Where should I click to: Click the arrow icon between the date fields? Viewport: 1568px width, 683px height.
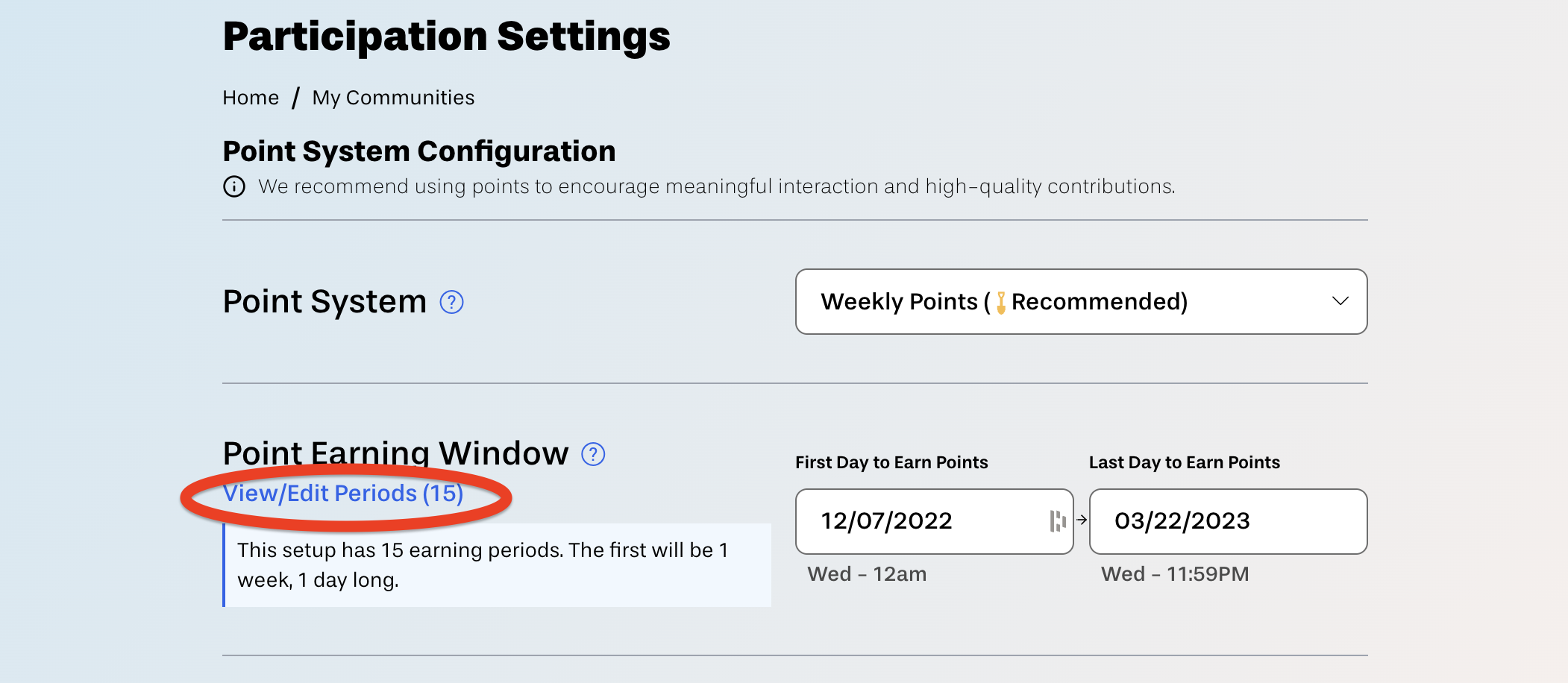point(1082,520)
